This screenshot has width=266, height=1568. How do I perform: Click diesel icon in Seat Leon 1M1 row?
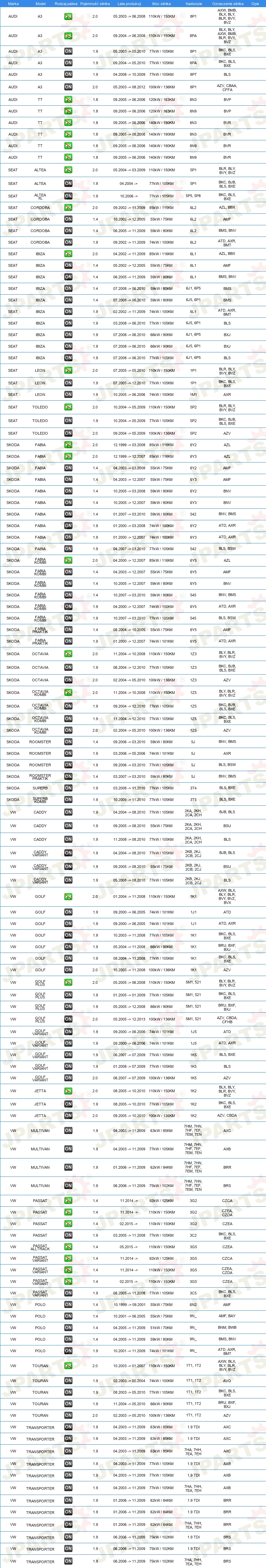[68, 395]
